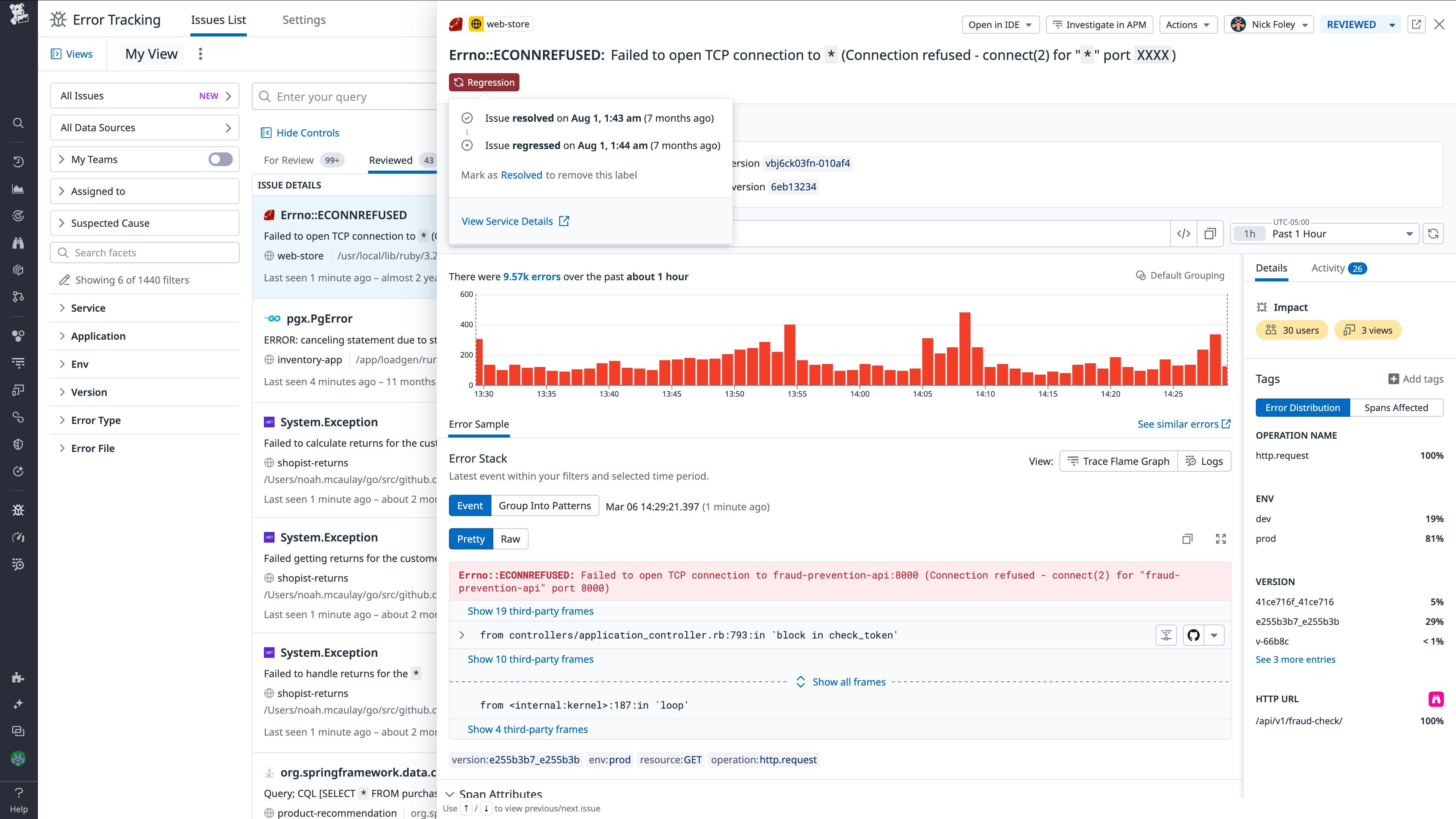
Task: Open search from the sidebar magnifier icon
Action: click(x=18, y=123)
